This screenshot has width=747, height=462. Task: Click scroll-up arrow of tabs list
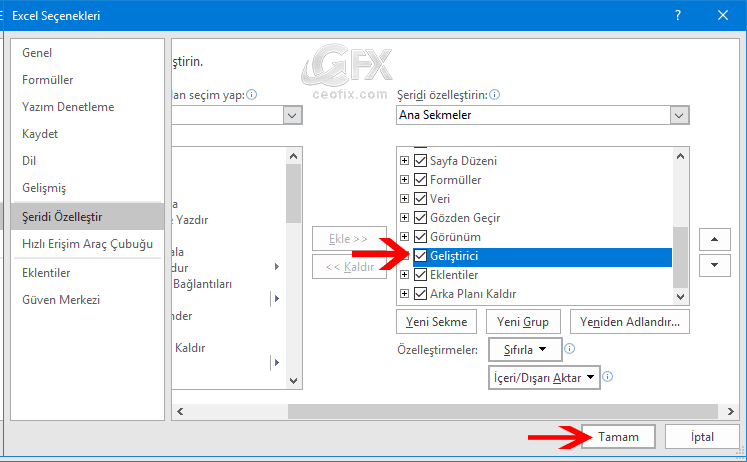[680, 156]
